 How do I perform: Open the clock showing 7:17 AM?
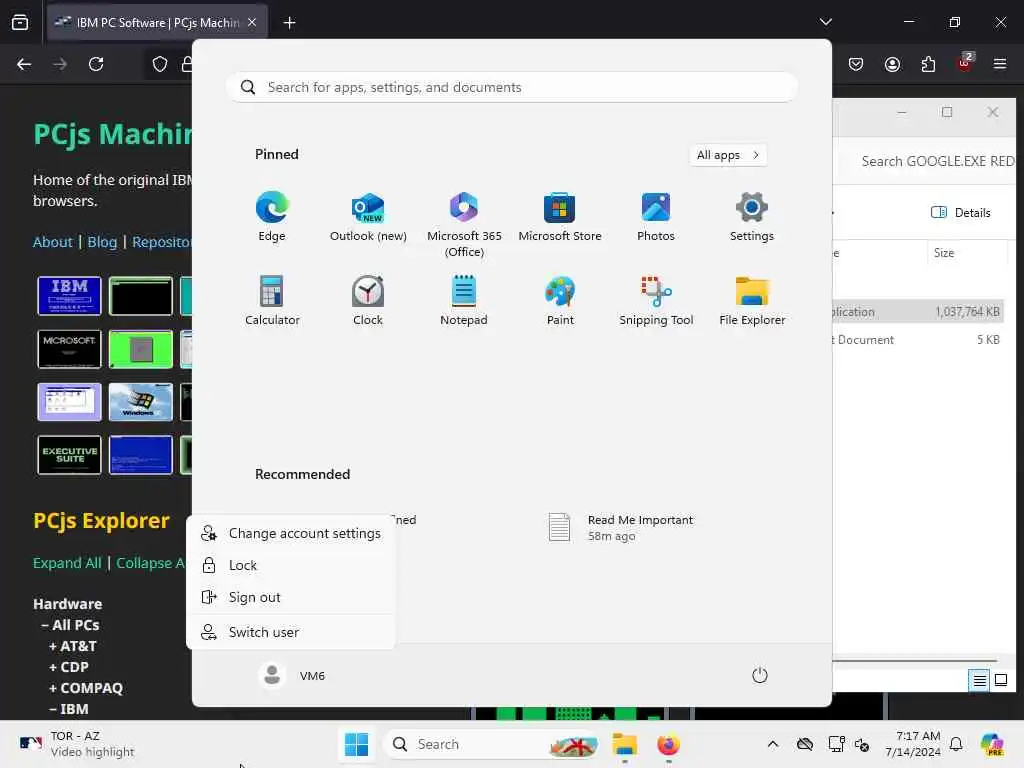(912, 744)
